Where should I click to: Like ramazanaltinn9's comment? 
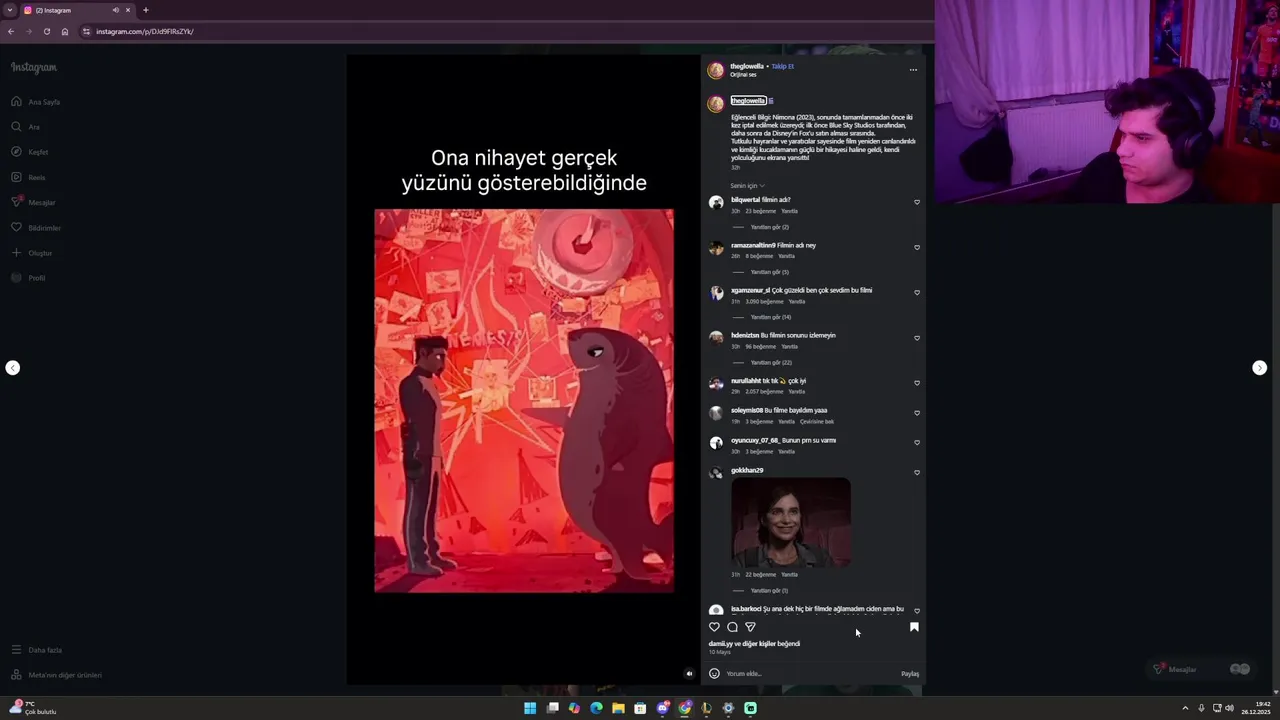[917, 247]
